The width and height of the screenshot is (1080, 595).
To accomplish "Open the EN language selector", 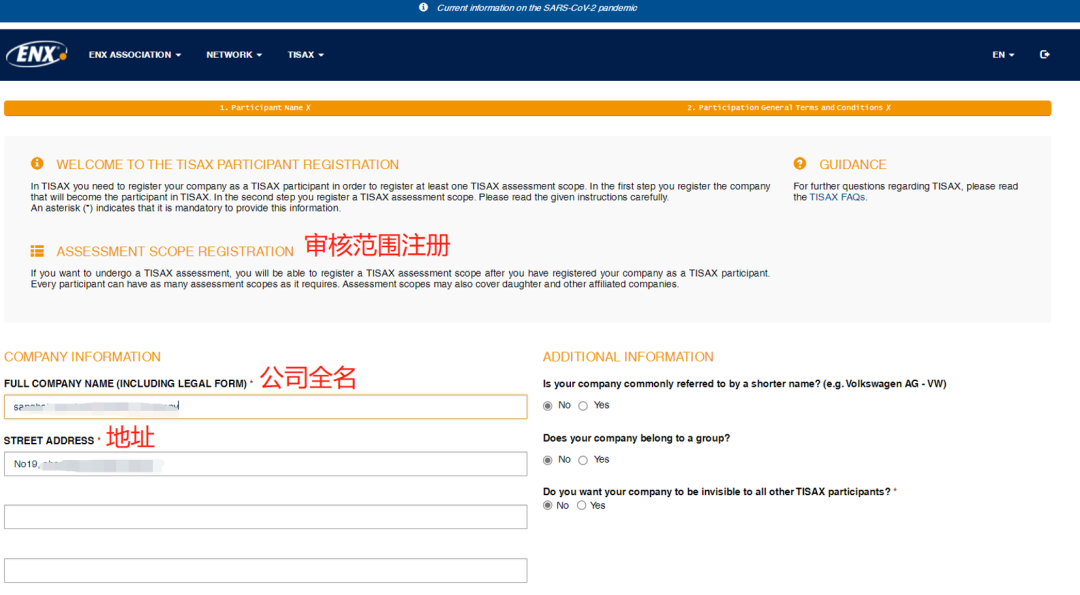I will point(1003,54).
